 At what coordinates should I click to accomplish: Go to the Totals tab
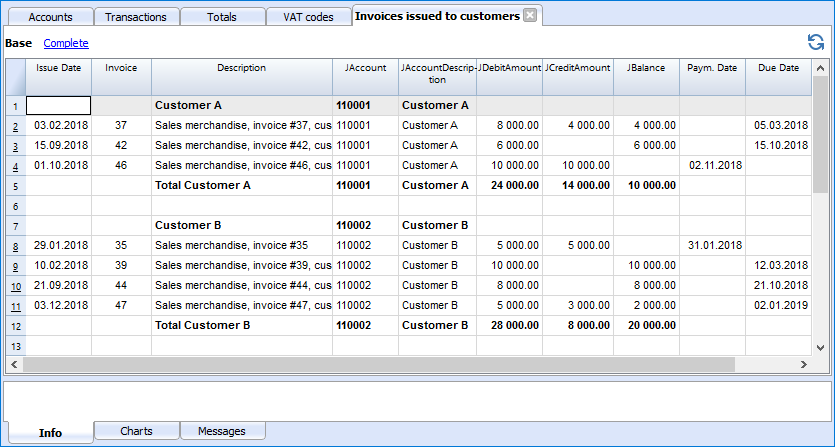[222, 17]
